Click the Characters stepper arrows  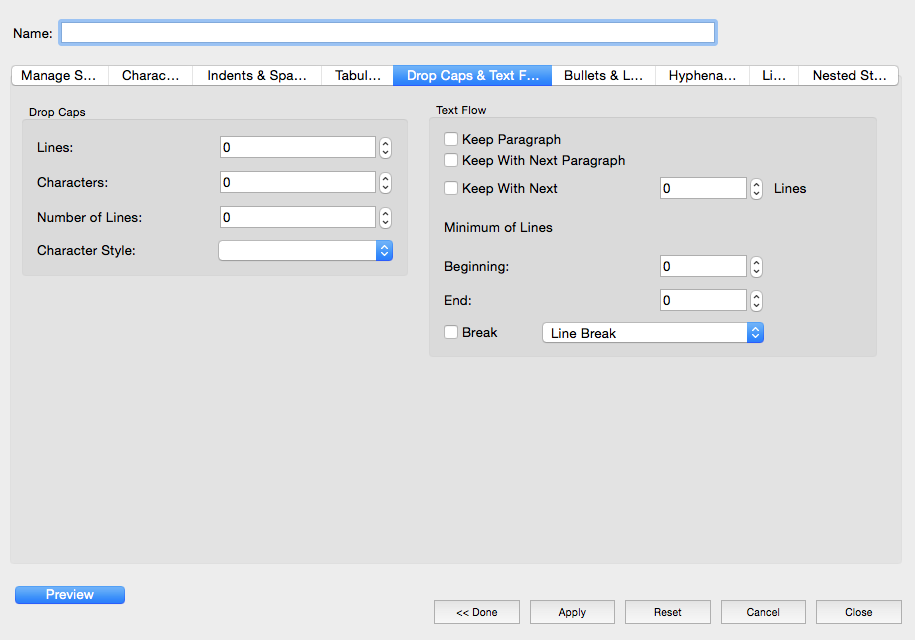[x=385, y=183]
